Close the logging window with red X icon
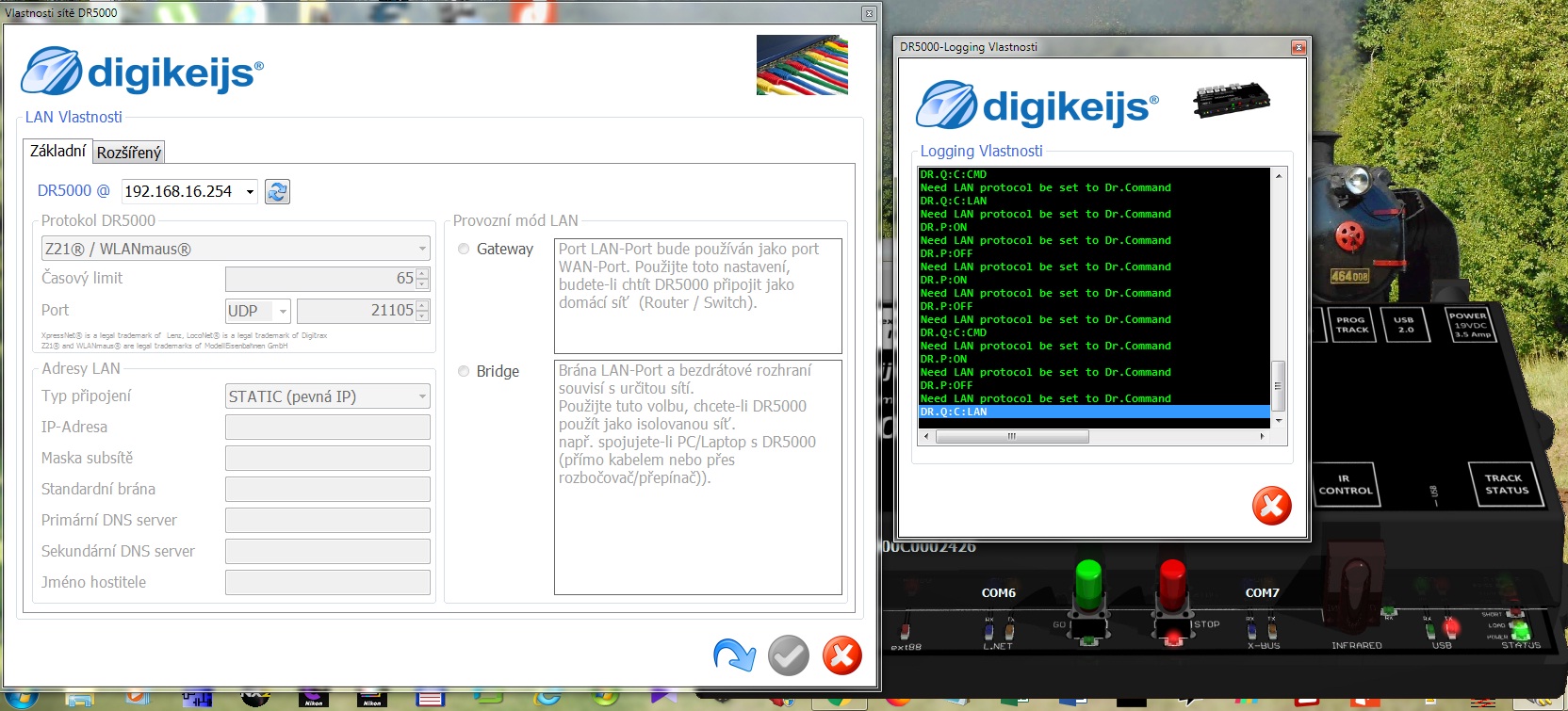This screenshot has width=1568, height=711. tap(1271, 507)
